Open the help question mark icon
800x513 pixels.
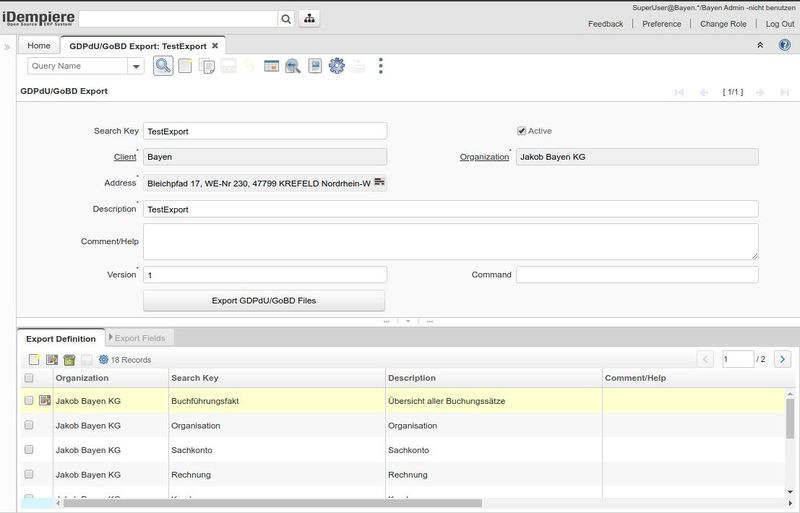pos(784,45)
